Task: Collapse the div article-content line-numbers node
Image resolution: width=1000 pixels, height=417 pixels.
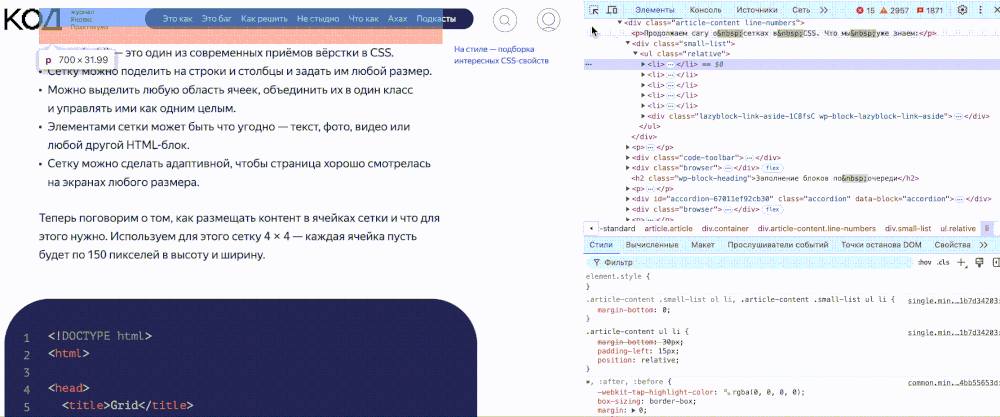Action: 619,23
